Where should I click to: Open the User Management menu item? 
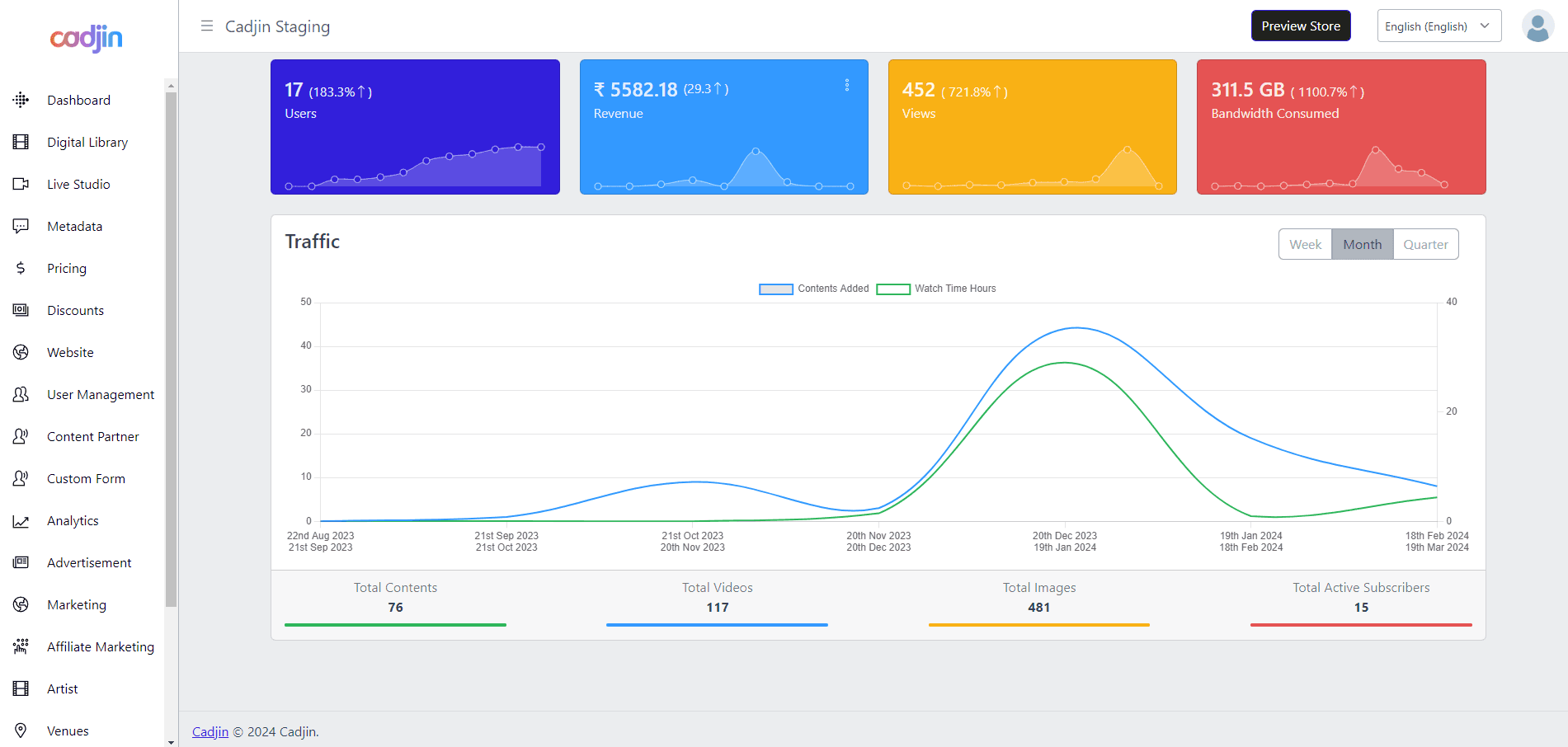click(x=101, y=395)
